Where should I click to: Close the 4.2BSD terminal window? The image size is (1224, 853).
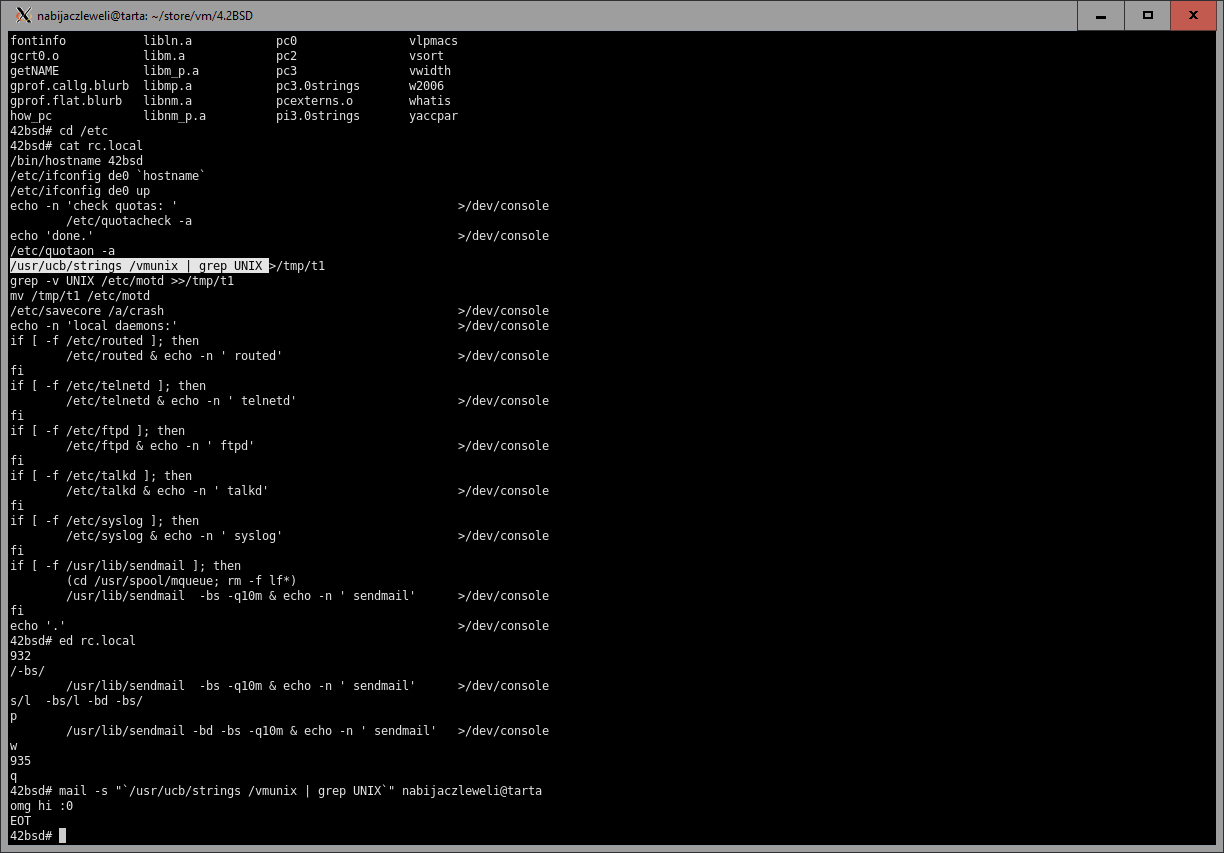(x=1194, y=15)
